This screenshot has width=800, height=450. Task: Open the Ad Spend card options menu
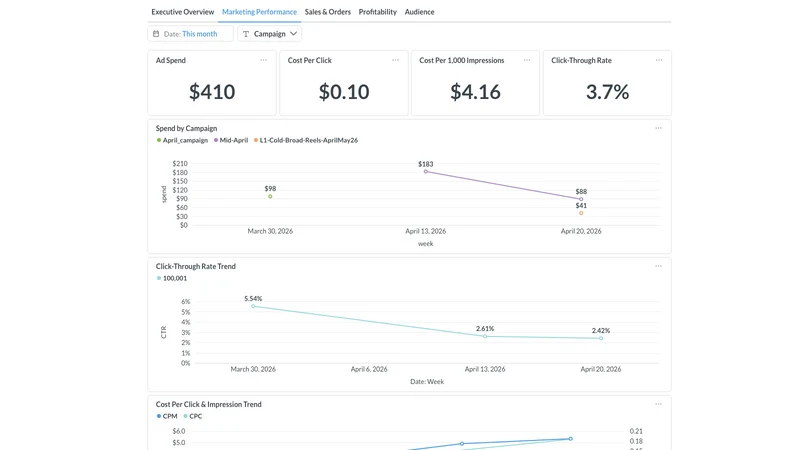[263, 60]
